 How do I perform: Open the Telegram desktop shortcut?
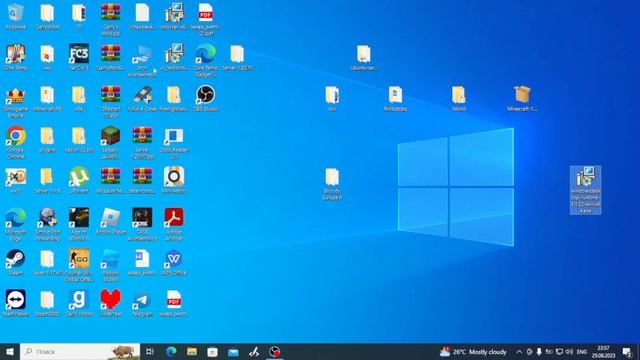[142, 303]
